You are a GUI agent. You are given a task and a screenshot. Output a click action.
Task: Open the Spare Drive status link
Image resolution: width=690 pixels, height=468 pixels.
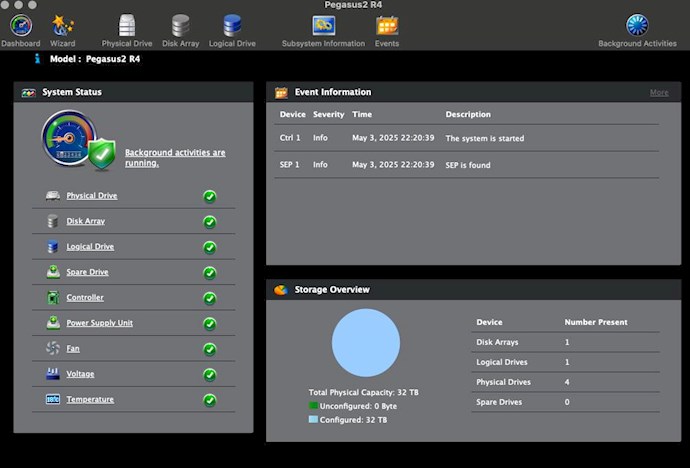(x=87, y=272)
